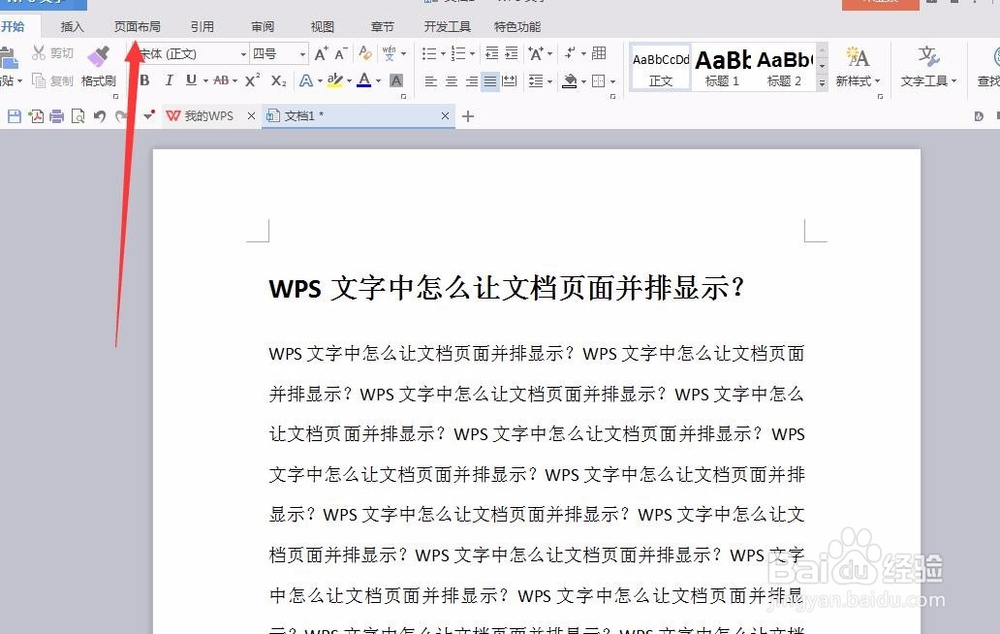Viewport: 1000px width, 634px height.
Task: Switch to the 插入 ribbon tab
Action: coord(72,27)
